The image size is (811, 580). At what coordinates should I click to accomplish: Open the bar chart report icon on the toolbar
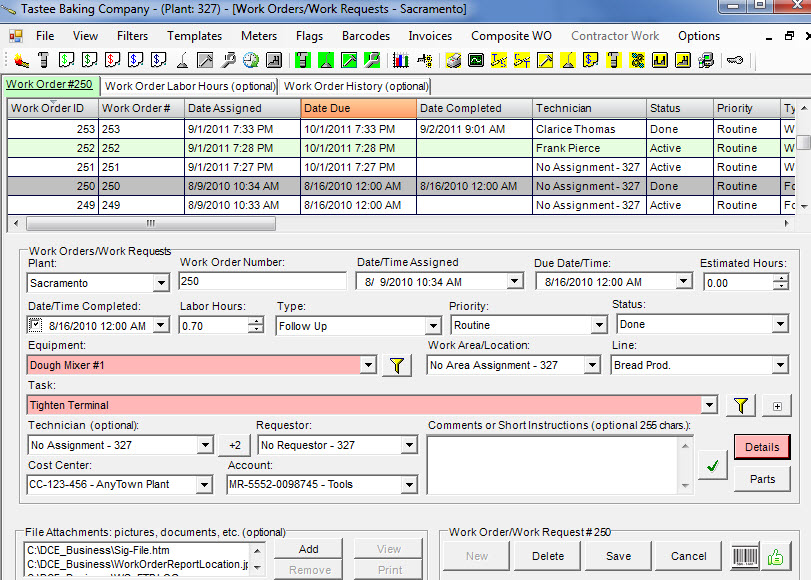pyautogui.click(x=403, y=61)
